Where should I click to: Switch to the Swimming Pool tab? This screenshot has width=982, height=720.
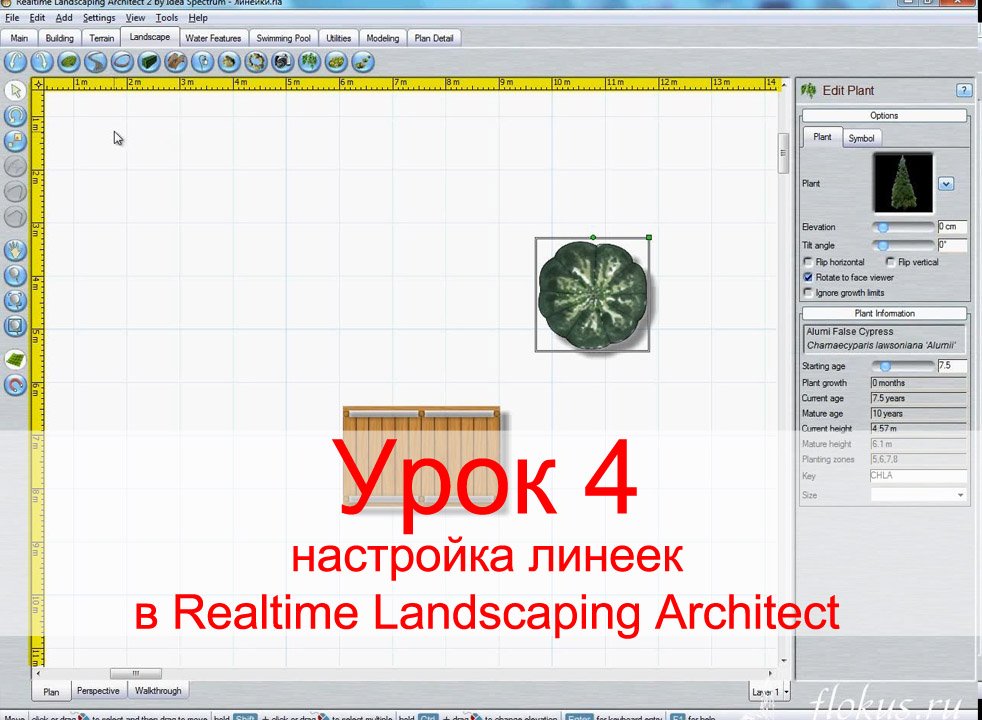(x=283, y=38)
